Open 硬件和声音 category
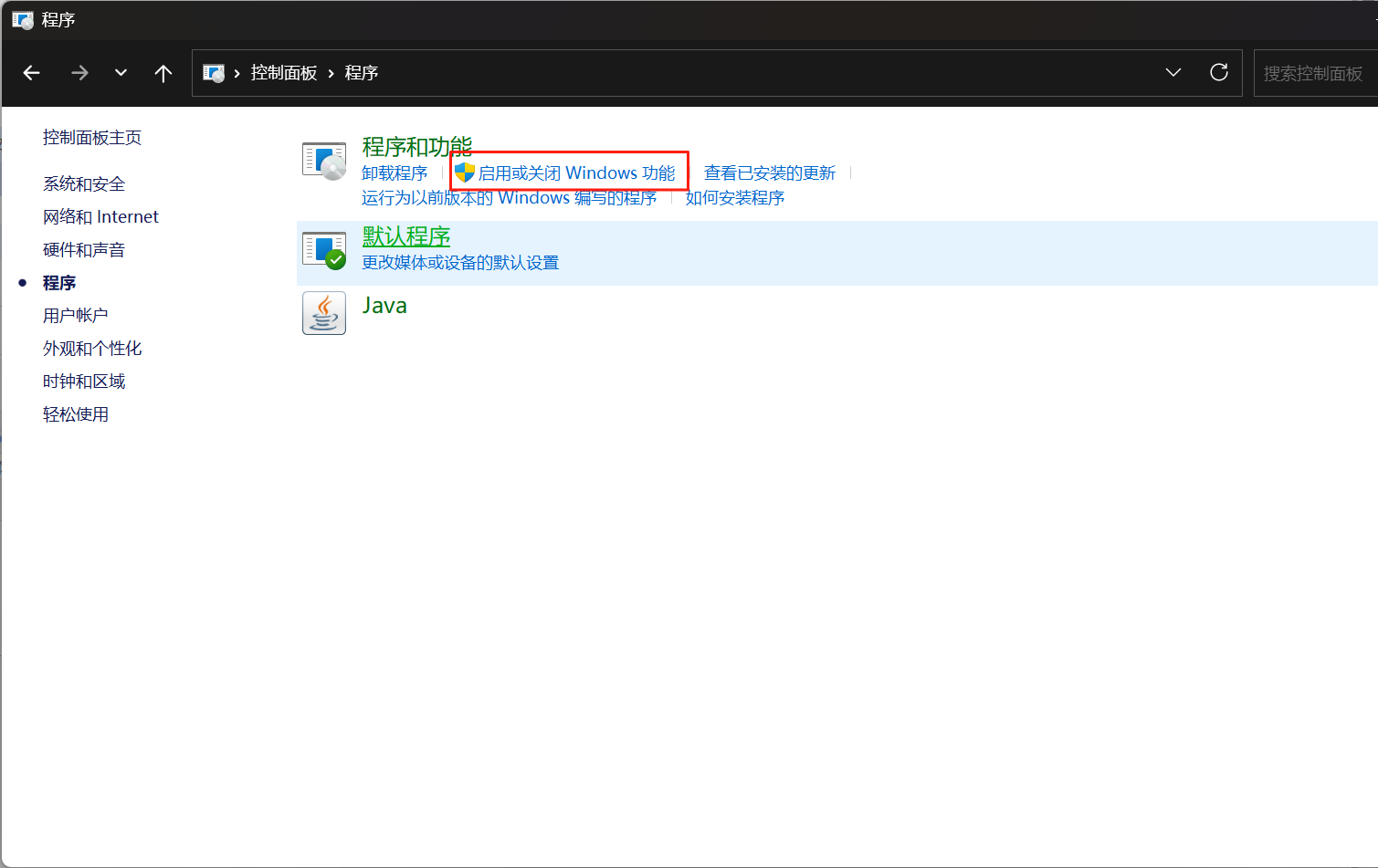Screen dimensions: 1378x868 coord(84,250)
